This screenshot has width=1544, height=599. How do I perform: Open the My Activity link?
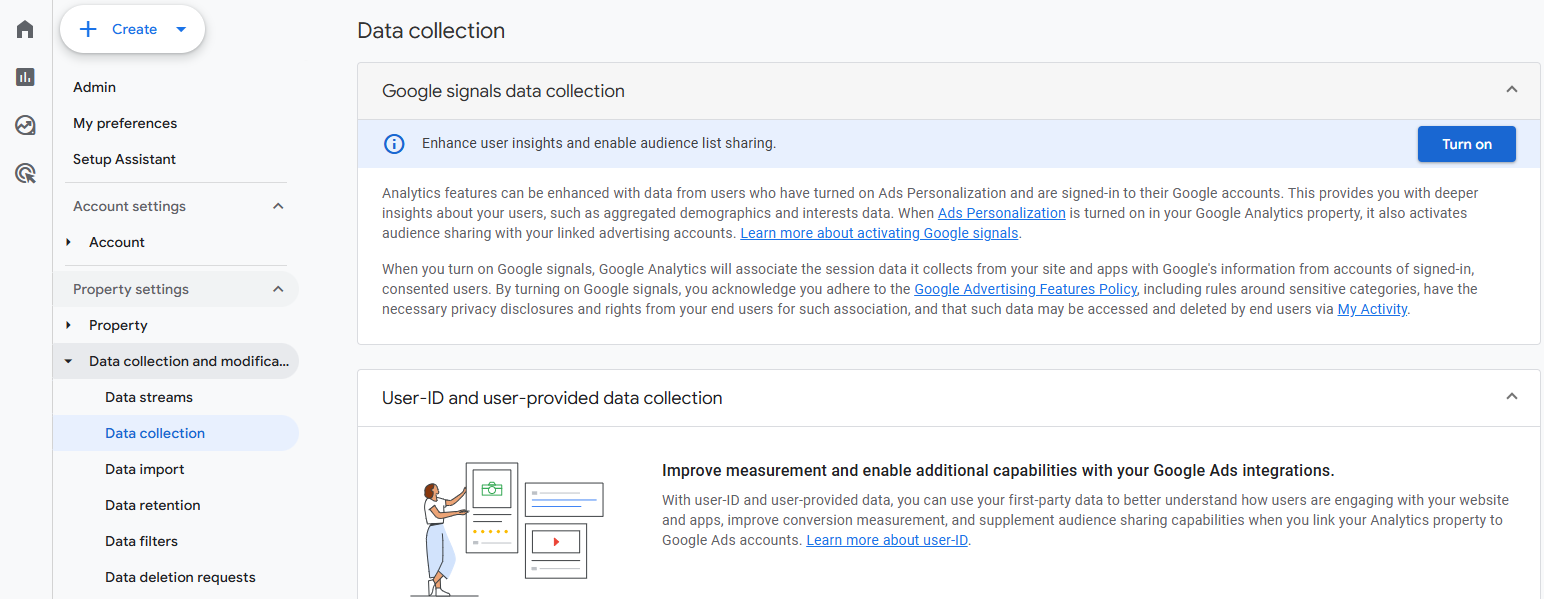[1372, 309]
